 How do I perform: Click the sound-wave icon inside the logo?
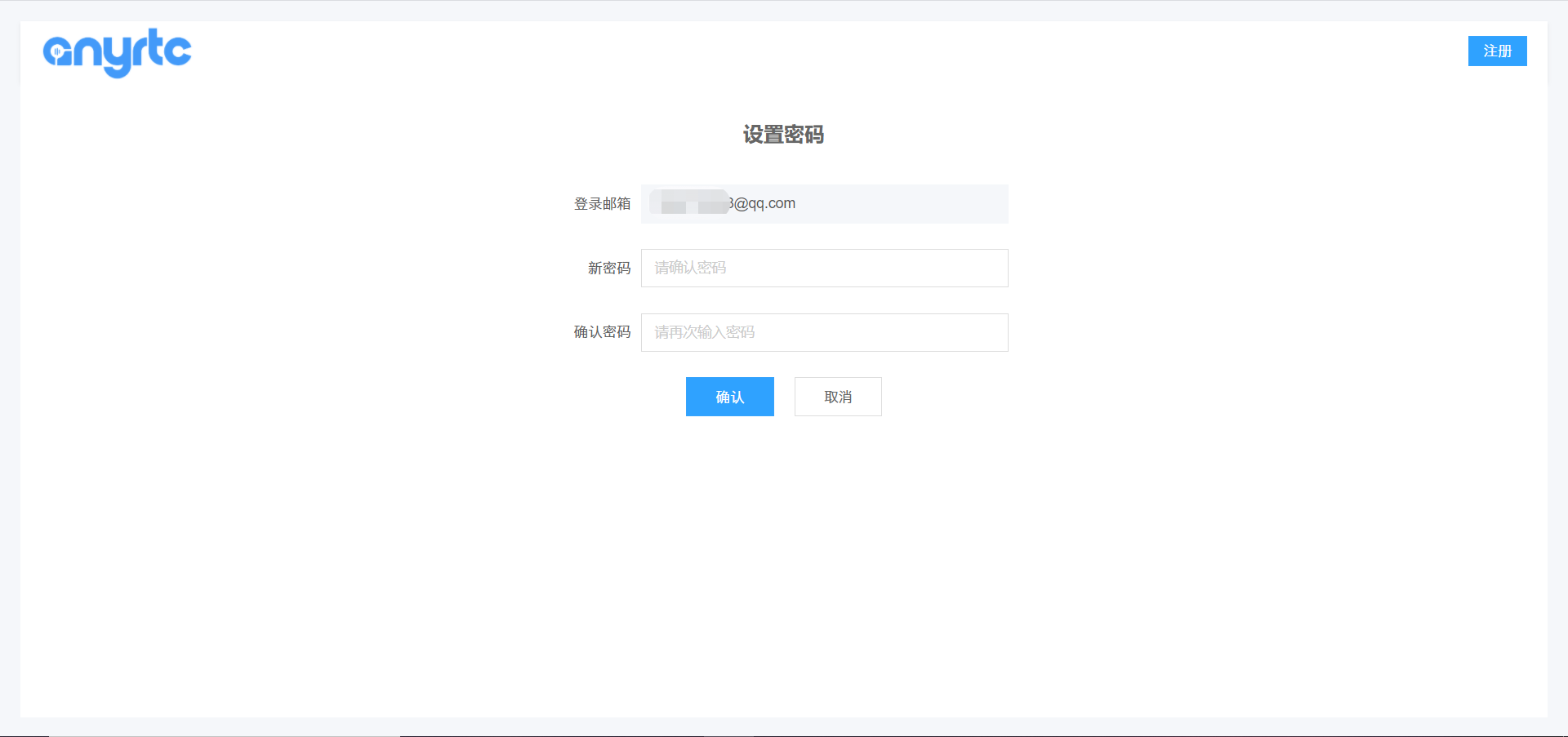(57, 53)
